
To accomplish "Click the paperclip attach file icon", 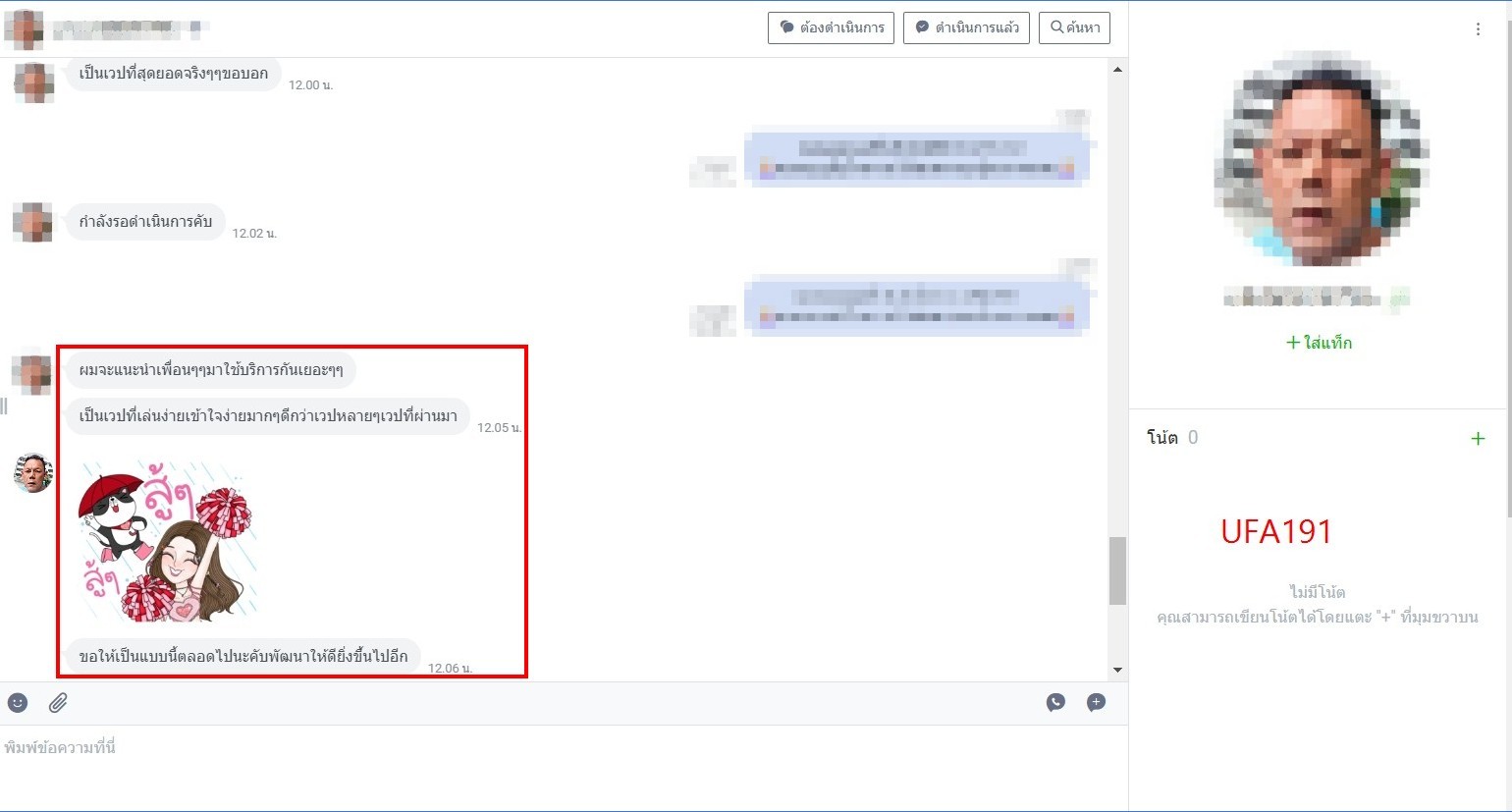I will pyautogui.click(x=58, y=703).
